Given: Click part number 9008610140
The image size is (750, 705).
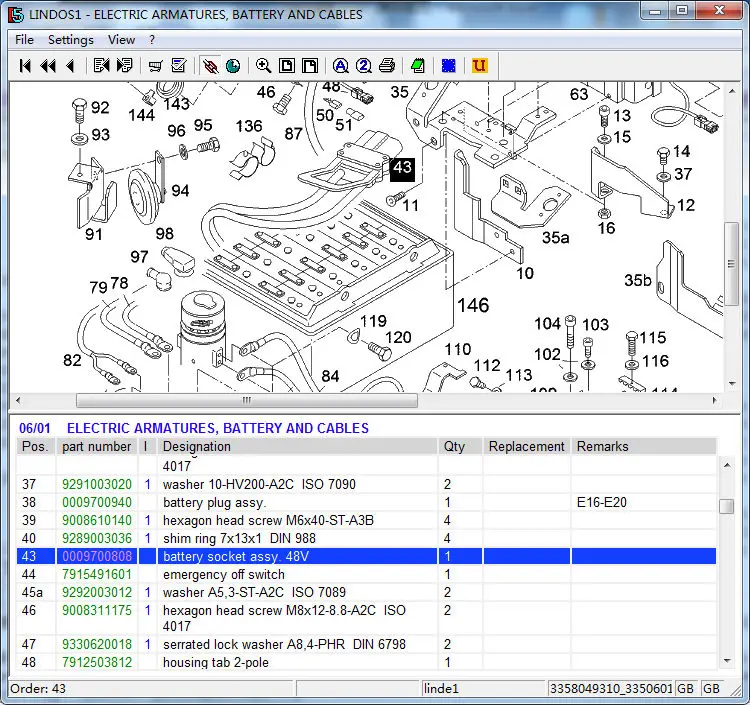Looking at the screenshot, I should 97,520.
